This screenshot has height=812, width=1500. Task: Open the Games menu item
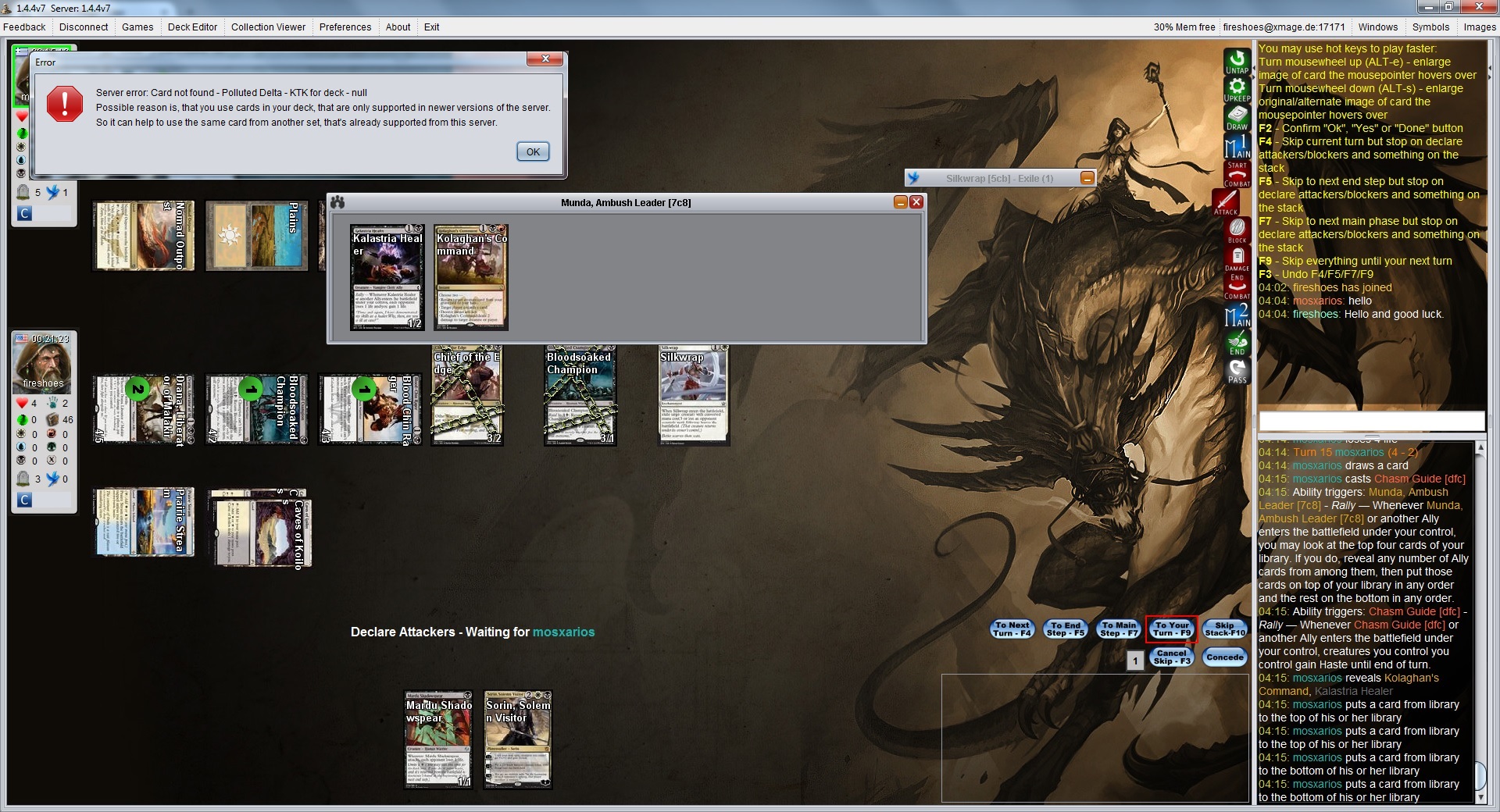pos(137,27)
